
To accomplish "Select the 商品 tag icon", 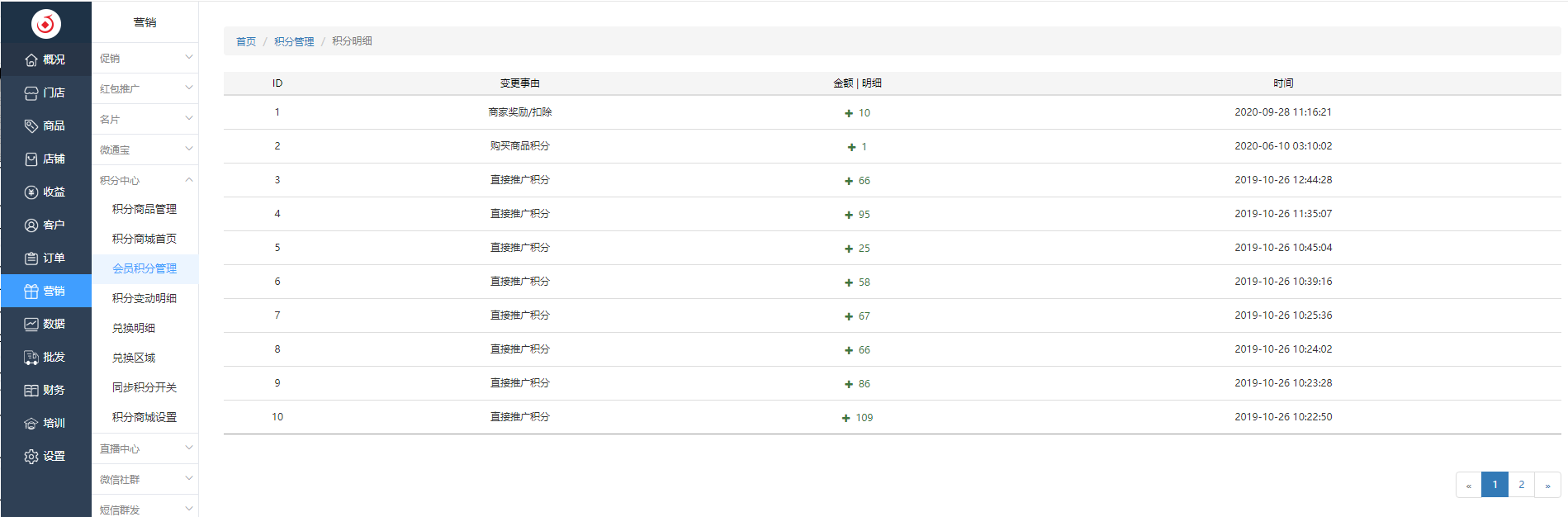I will [31, 126].
